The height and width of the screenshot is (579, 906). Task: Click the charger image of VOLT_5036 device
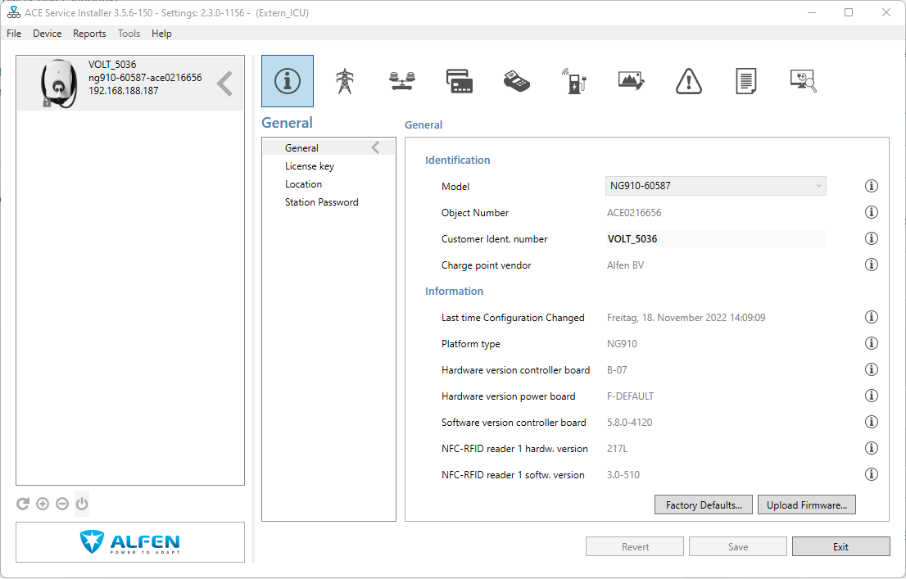[58, 83]
